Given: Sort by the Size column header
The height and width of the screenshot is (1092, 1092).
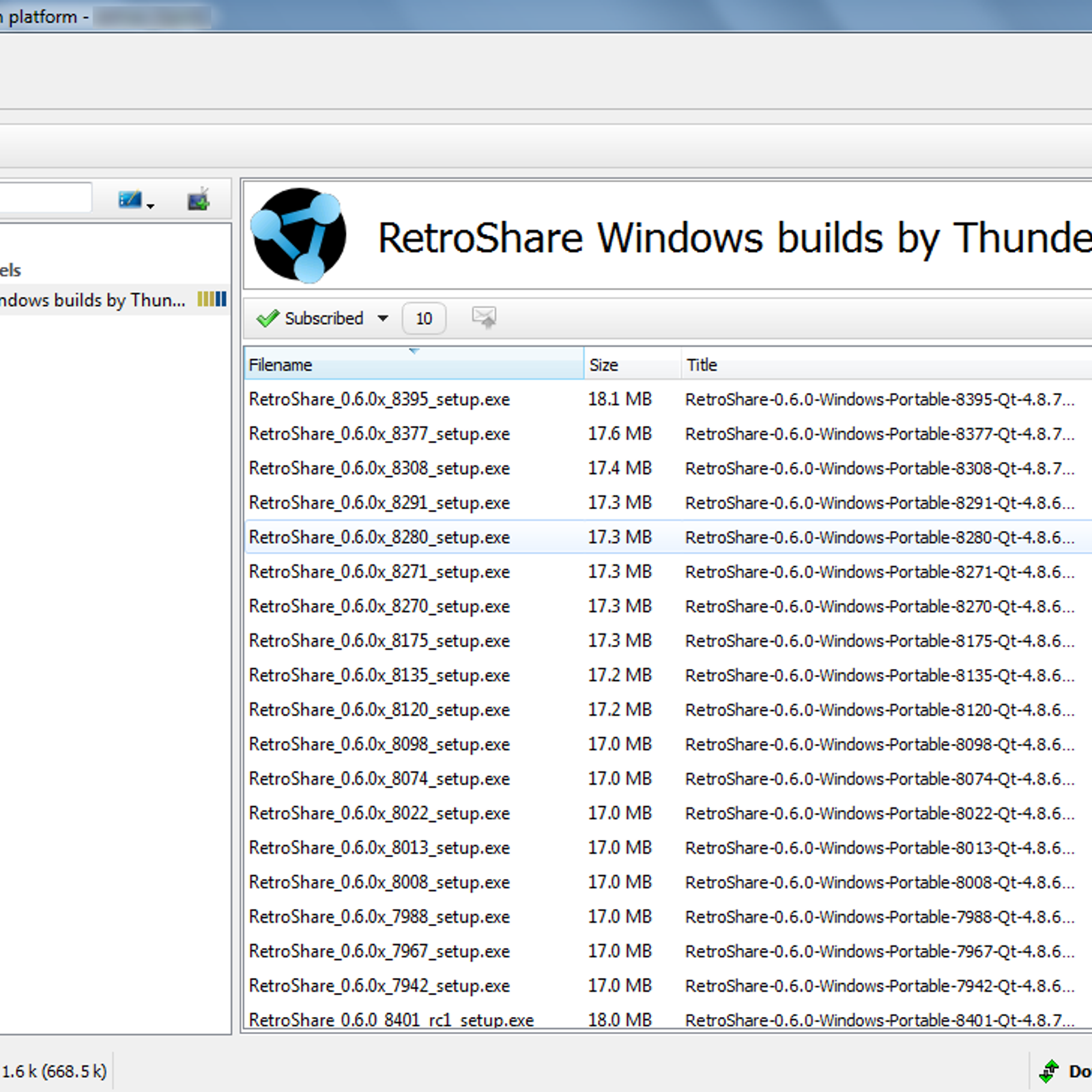Looking at the screenshot, I should pos(633,364).
